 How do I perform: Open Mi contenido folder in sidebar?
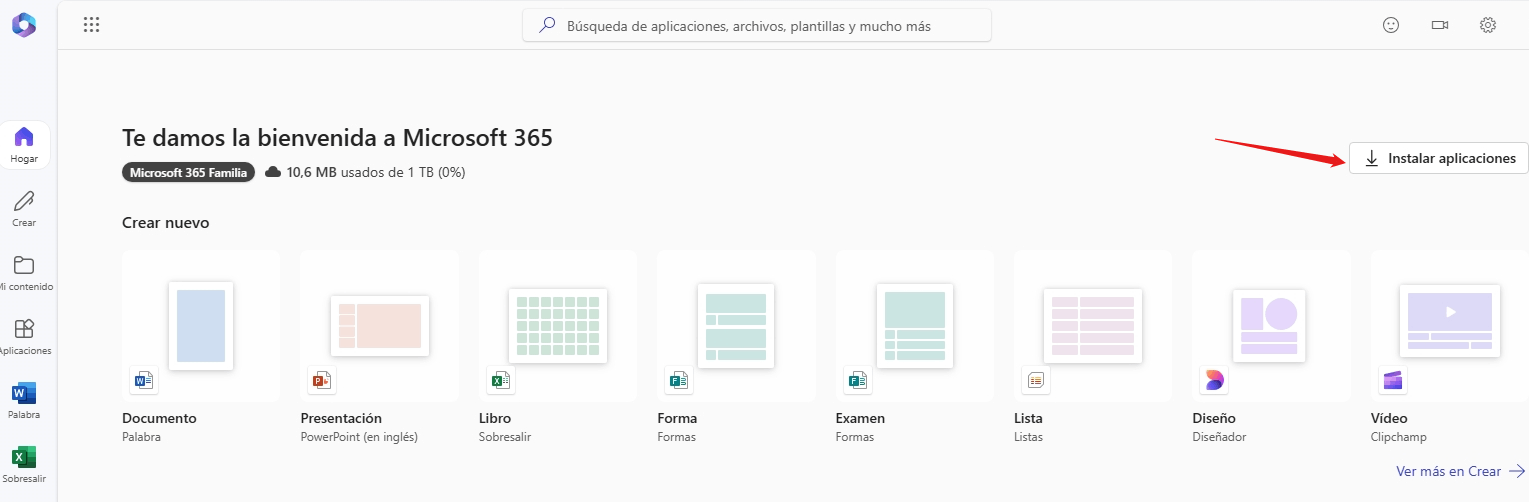coord(24,273)
